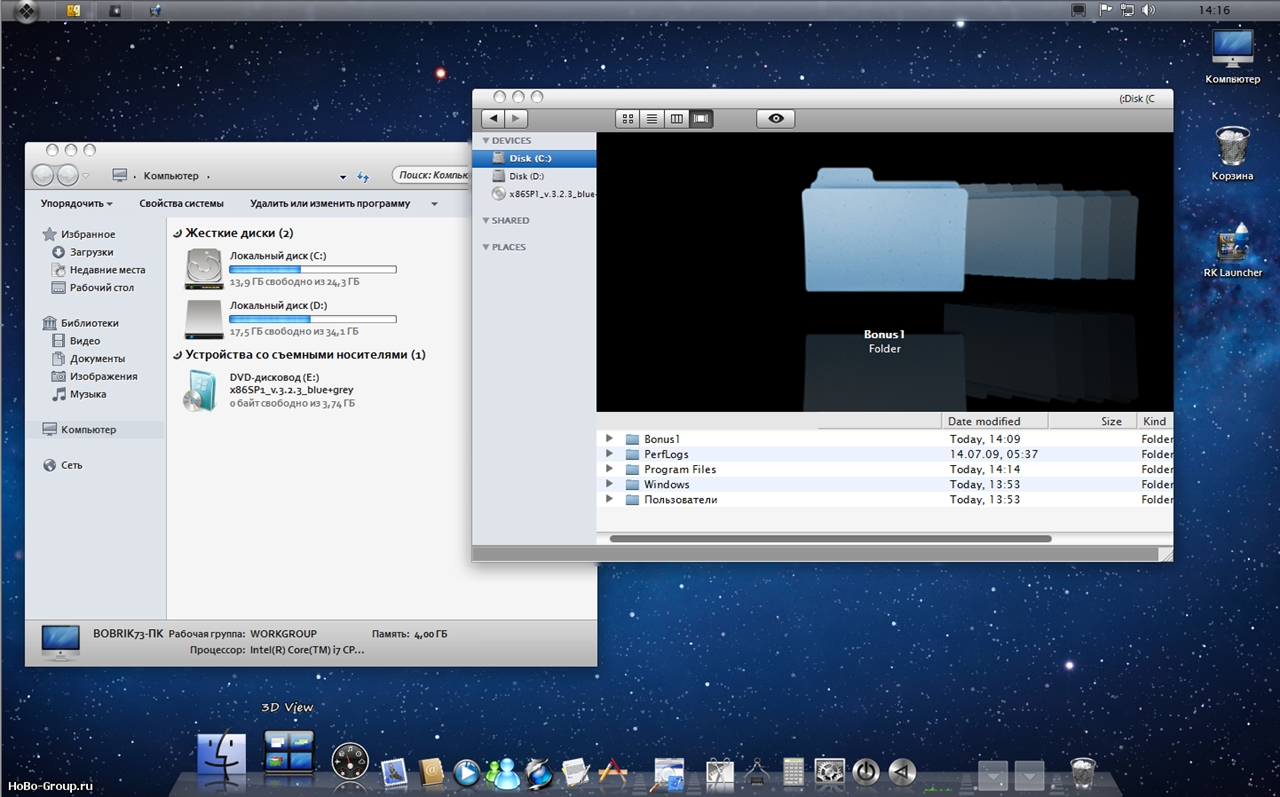Viewport: 1280px width, 797px height.
Task: Toggle the Quick Look eye button
Action: point(776,119)
